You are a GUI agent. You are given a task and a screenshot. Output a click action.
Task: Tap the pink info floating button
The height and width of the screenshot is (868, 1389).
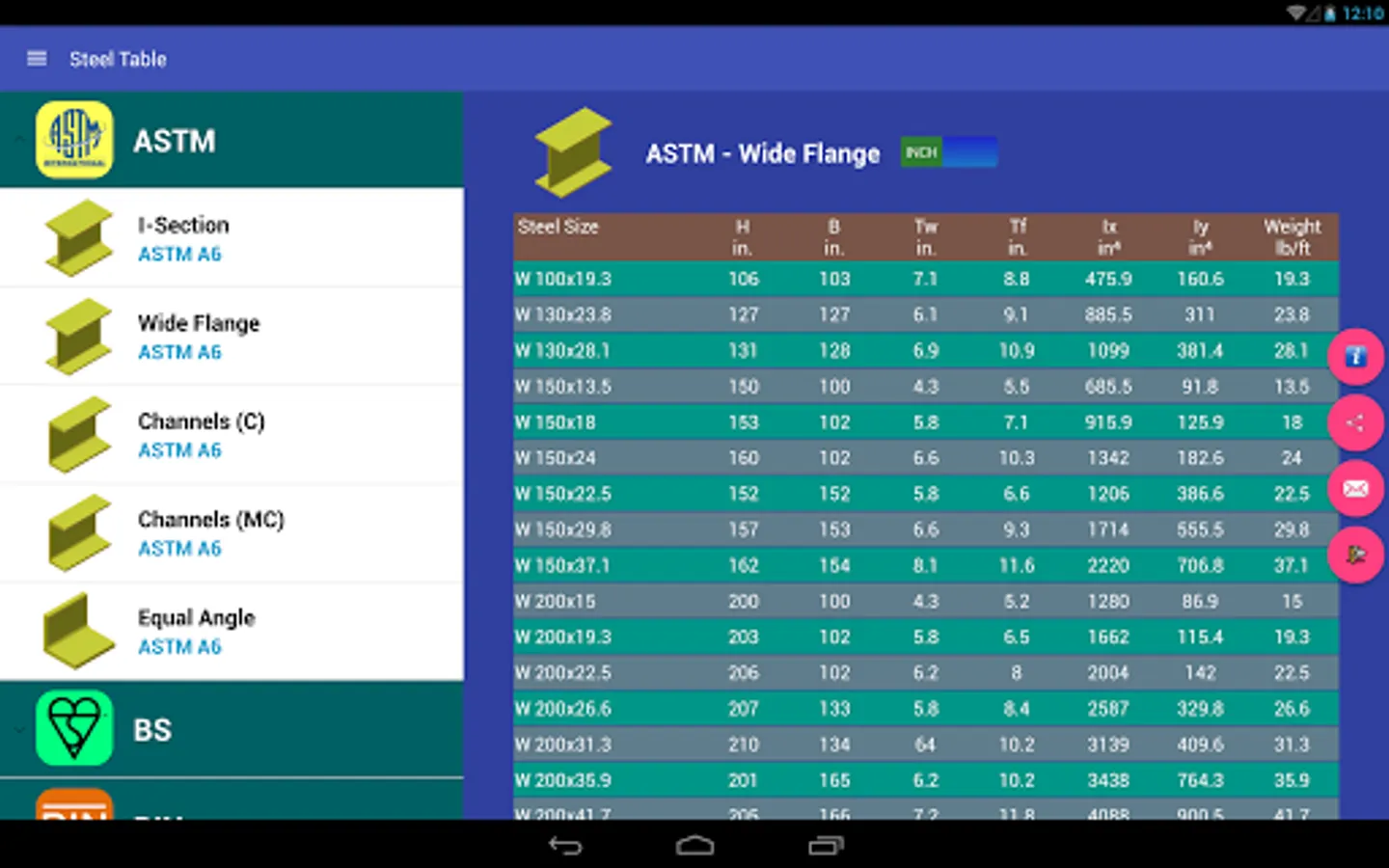click(1355, 356)
